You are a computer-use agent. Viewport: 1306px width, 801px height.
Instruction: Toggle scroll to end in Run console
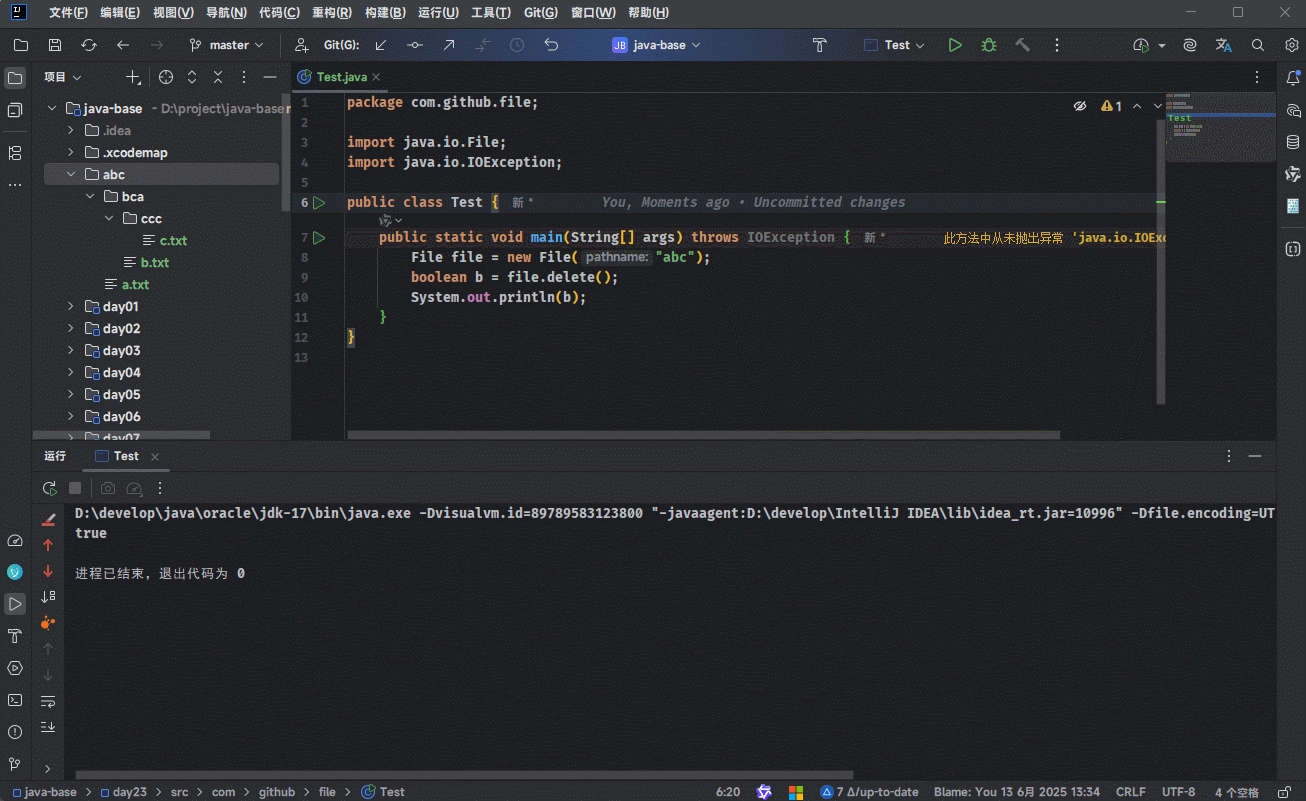coord(48,727)
